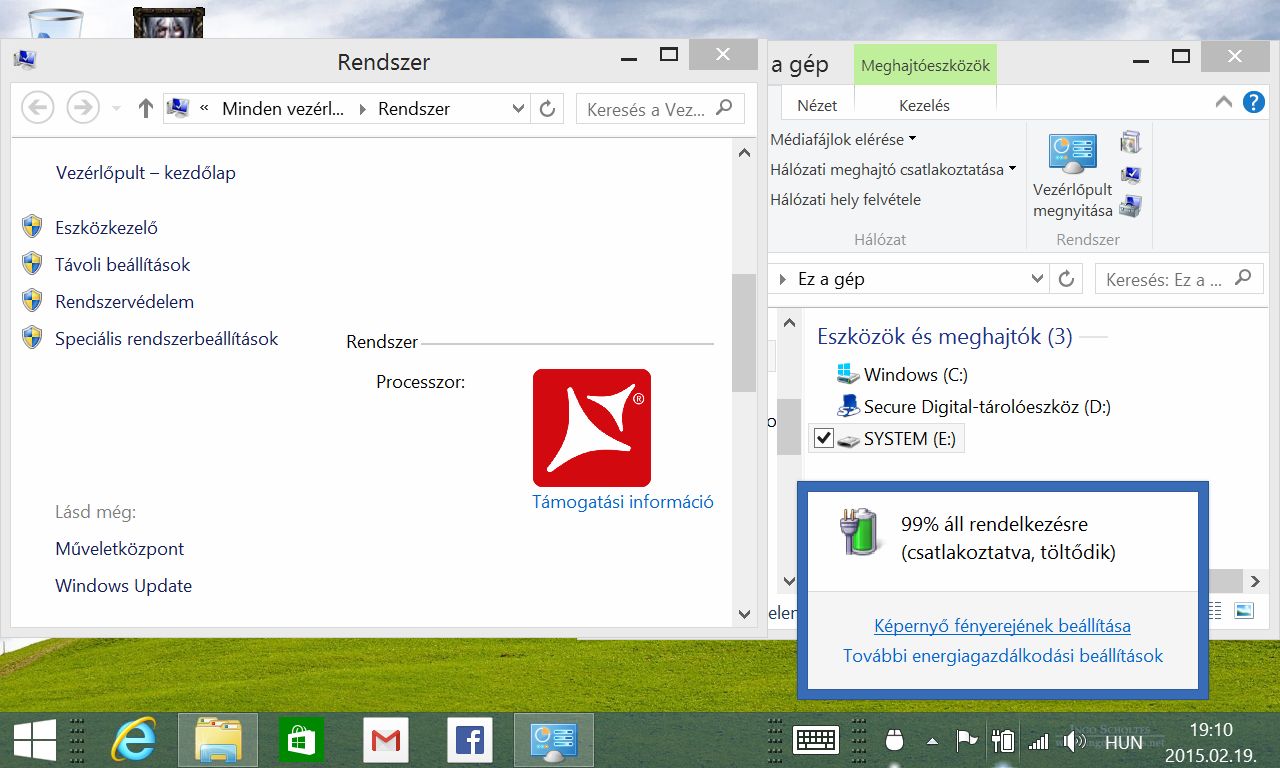Refresh the Ez a gép window
This screenshot has width=1280, height=768.
1066,279
